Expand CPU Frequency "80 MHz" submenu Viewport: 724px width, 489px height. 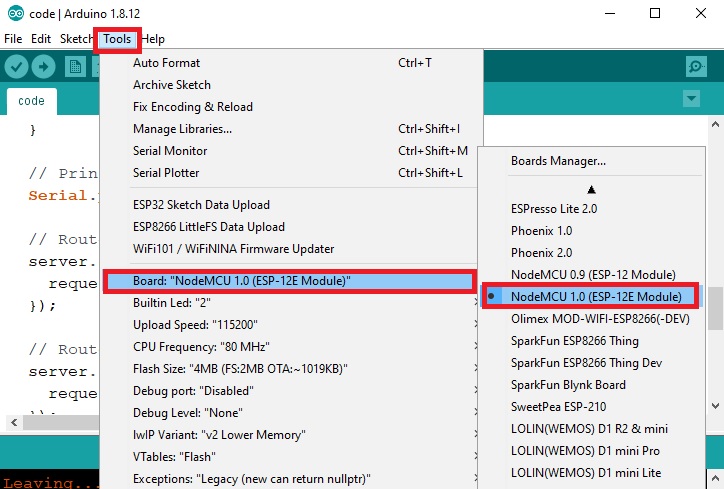[x=291, y=347]
